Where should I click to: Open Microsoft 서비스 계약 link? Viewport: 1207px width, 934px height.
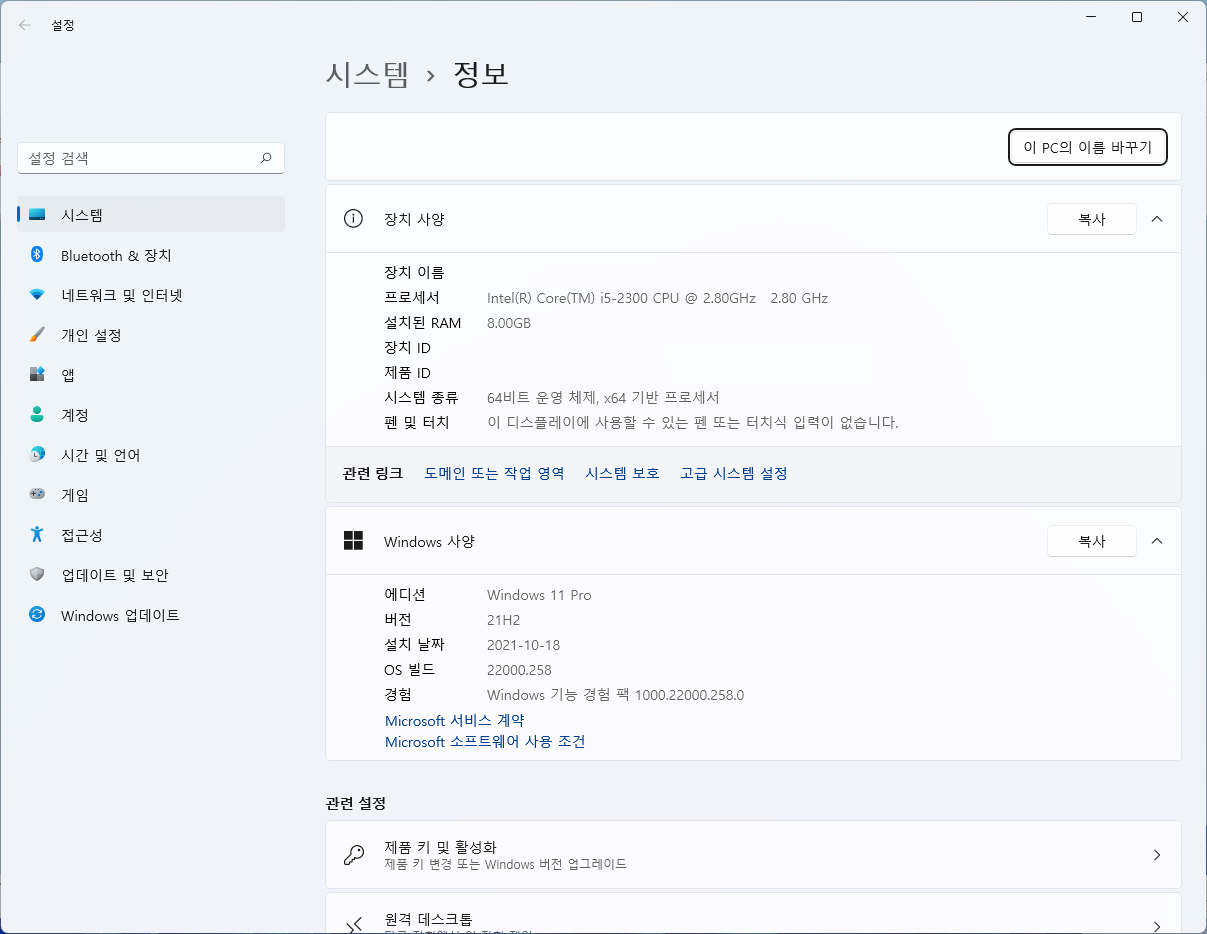click(x=455, y=720)
